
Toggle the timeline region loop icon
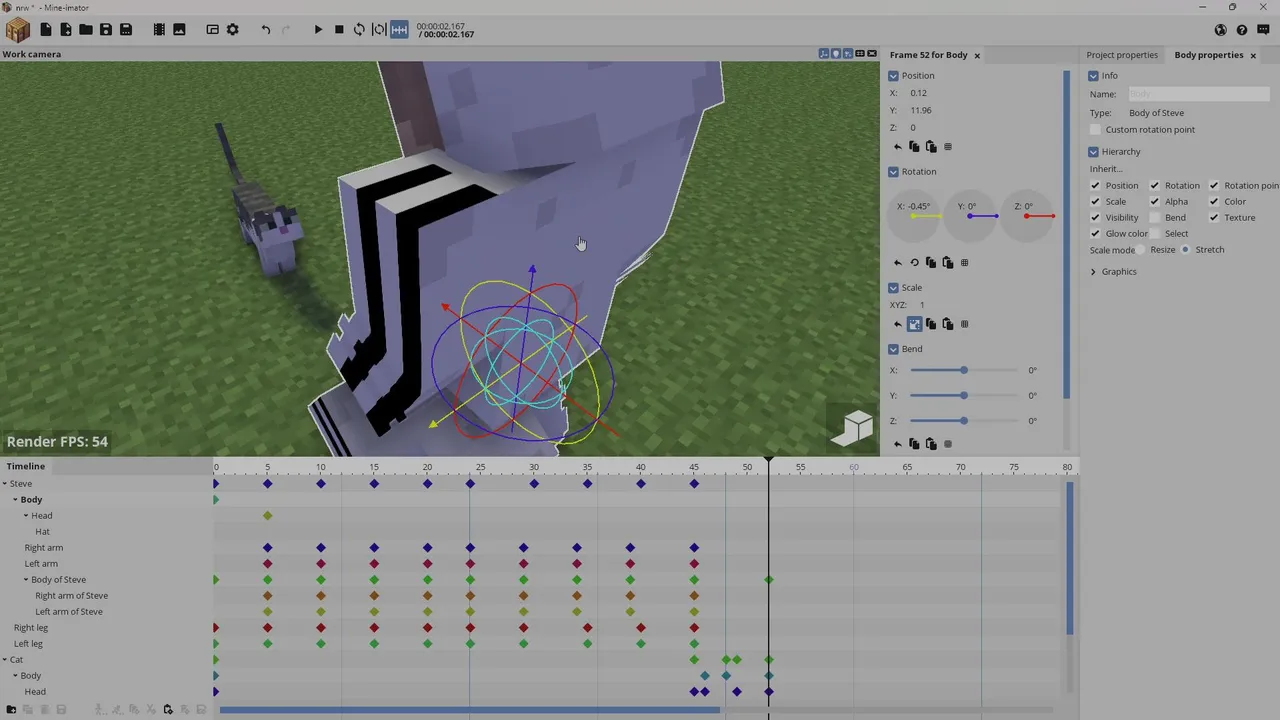pos(379,30)
